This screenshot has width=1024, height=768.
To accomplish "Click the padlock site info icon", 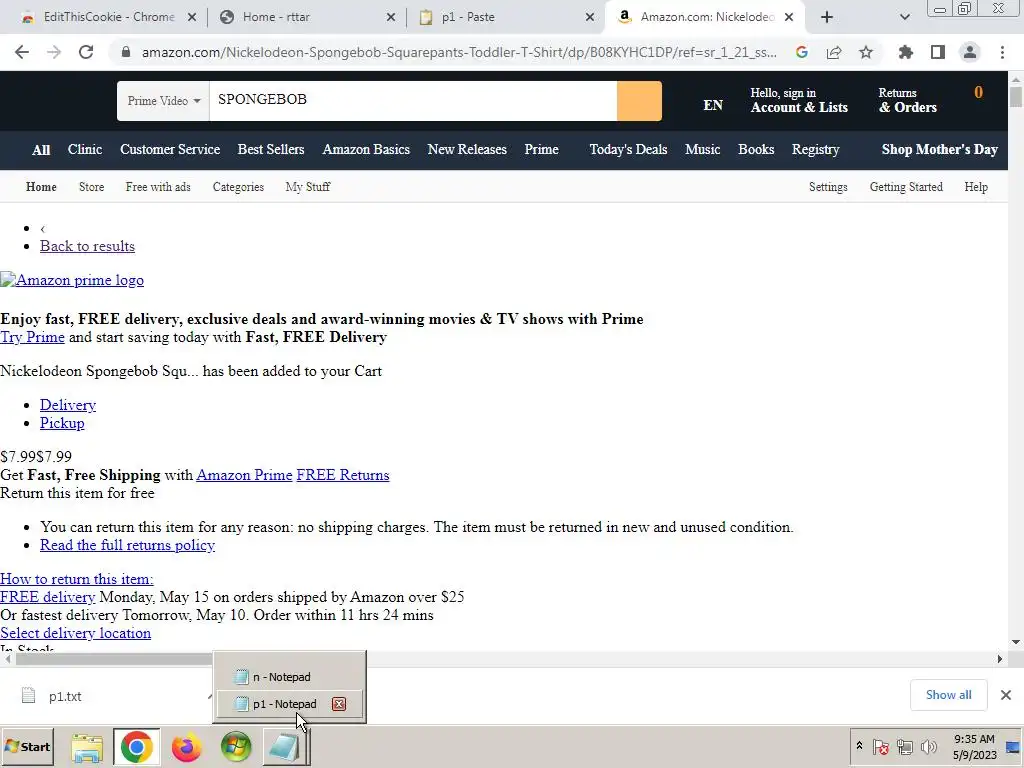I will click(126, 52).
